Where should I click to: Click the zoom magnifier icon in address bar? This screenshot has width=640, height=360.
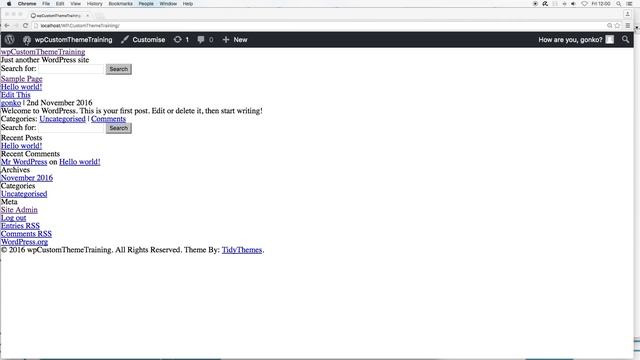click(x=609, y=25)
